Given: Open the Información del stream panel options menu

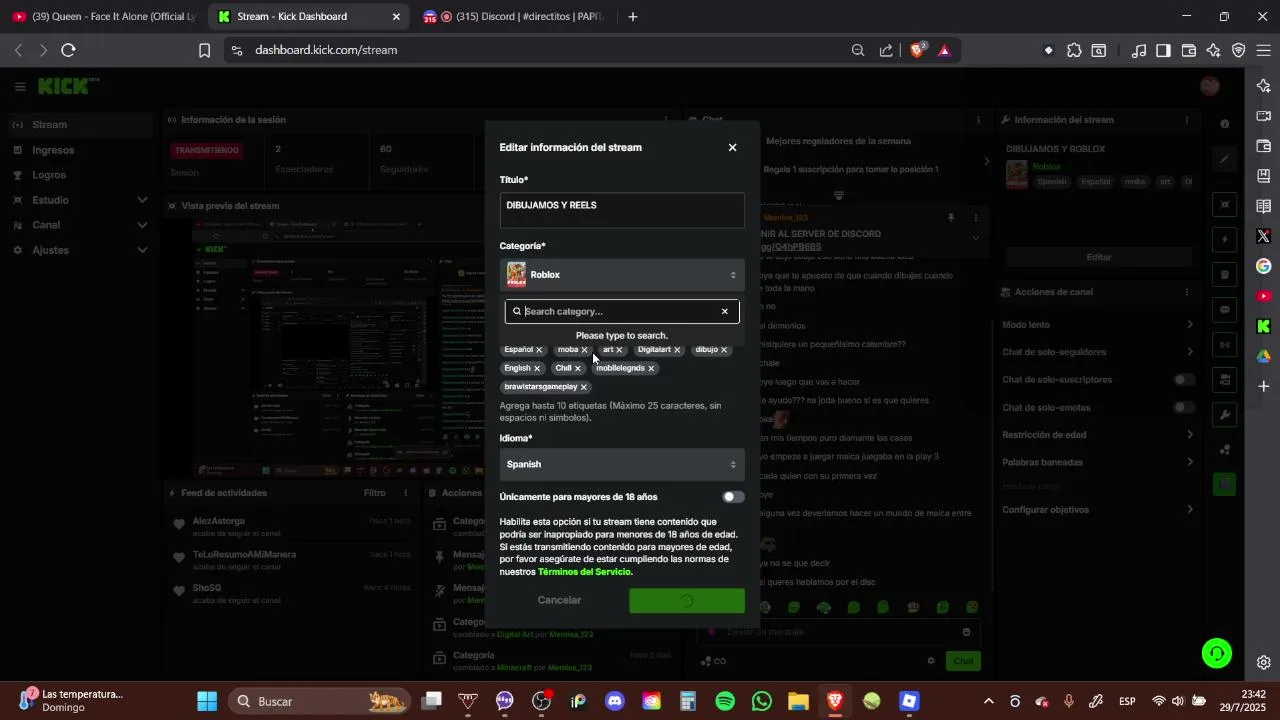Looking at the screenshot, I should click(1188, 120).
